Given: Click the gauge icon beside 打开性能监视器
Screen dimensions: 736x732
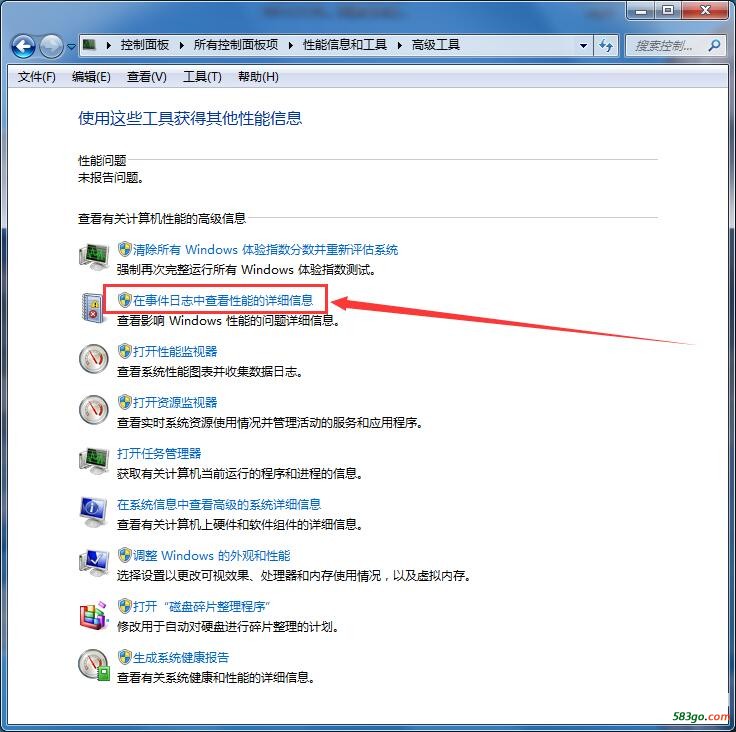Looking at the screenshot, I should (93, 359).
